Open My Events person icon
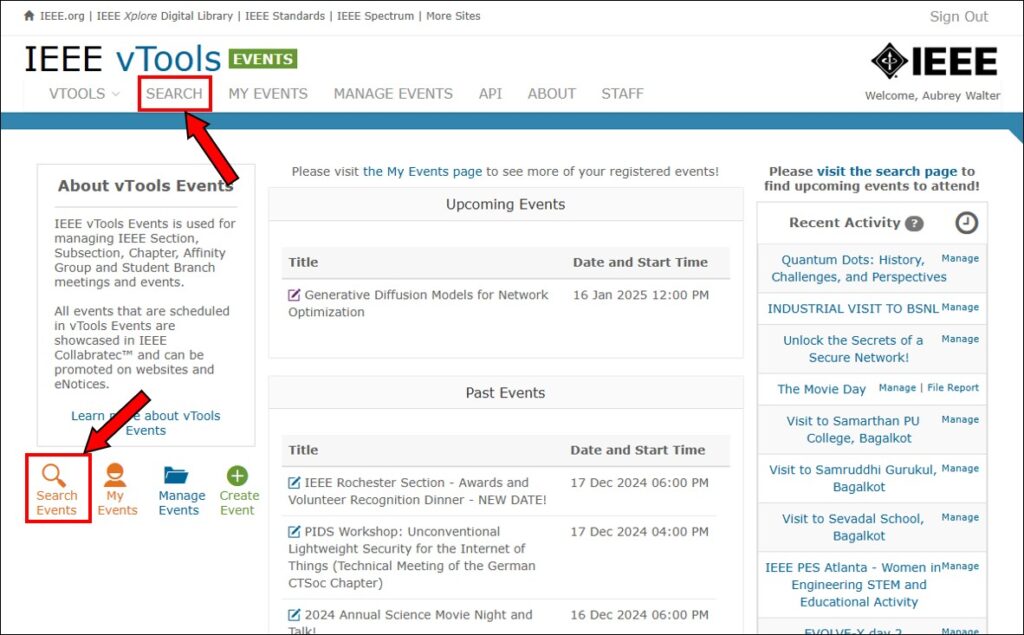Viewport: 1024px width, 635px height. [115, 475]
